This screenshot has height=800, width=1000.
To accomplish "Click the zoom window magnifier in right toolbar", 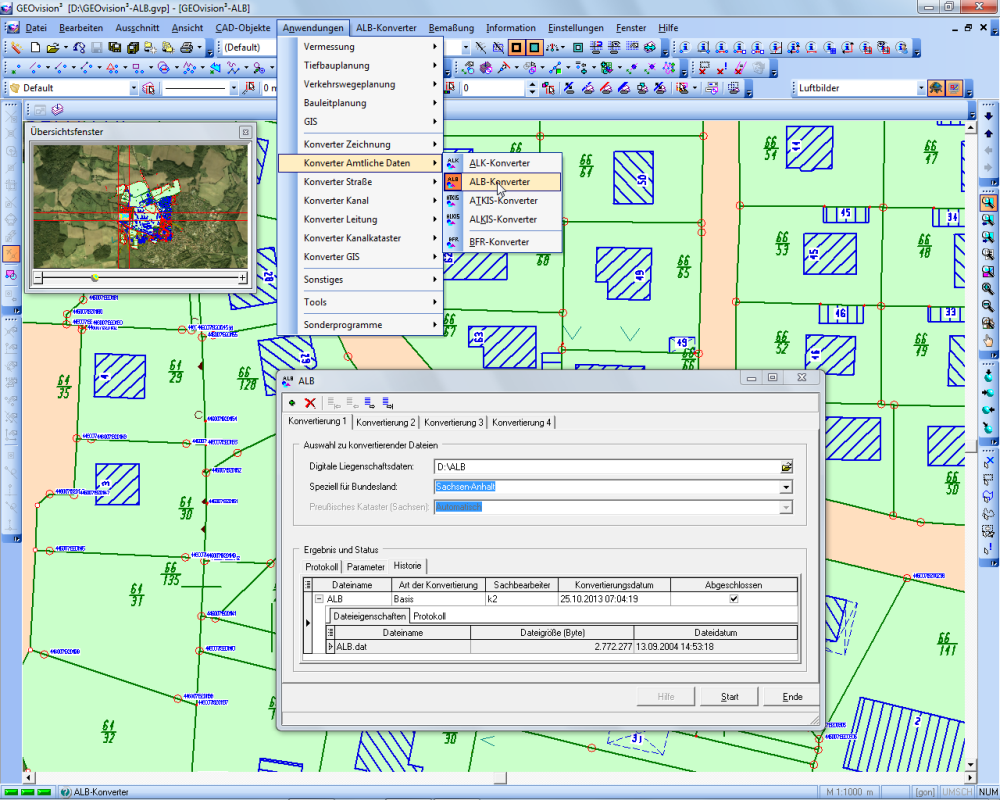I will coord(988,203).
